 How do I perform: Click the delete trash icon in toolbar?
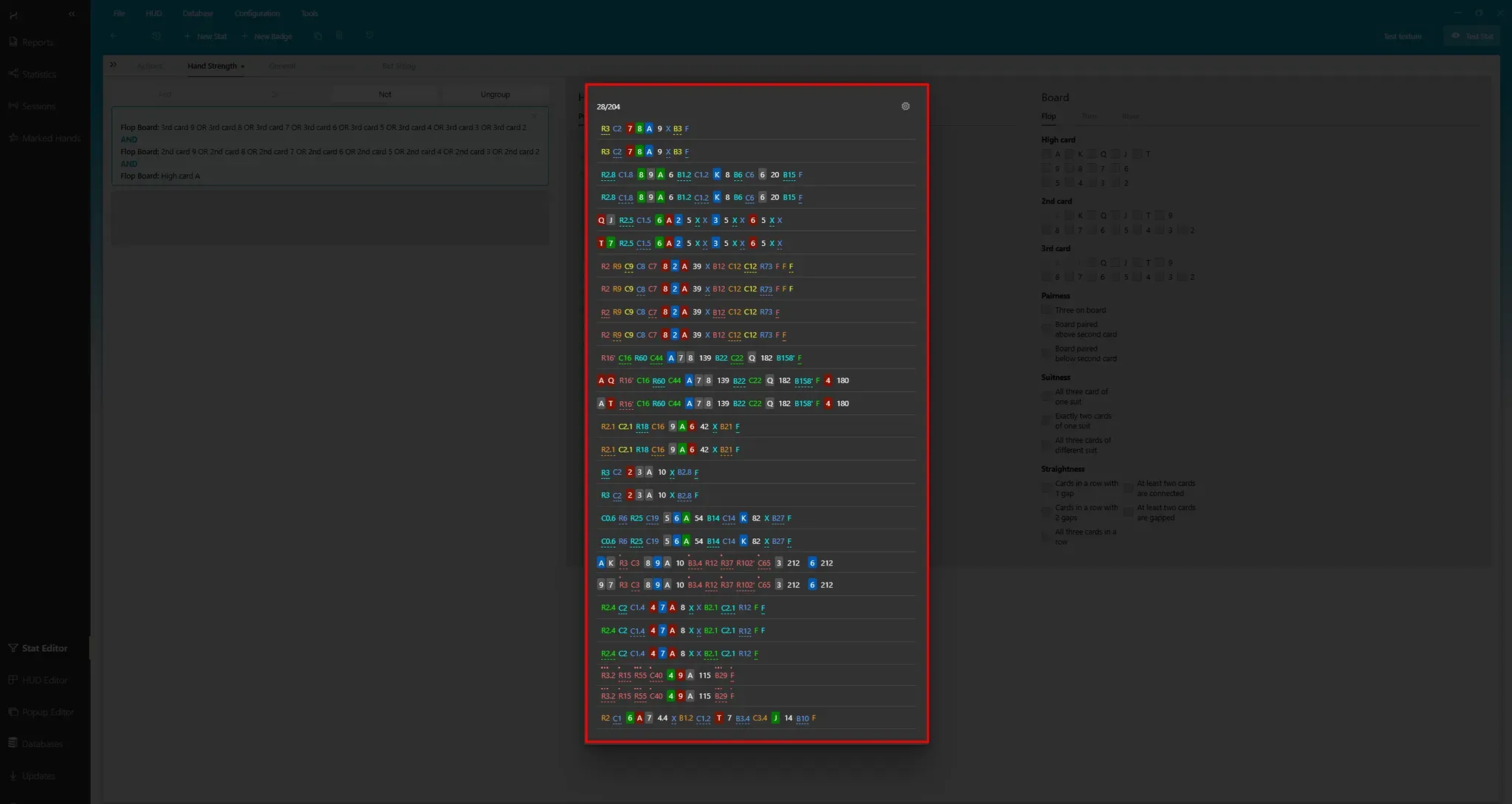(x=339, y=36)
